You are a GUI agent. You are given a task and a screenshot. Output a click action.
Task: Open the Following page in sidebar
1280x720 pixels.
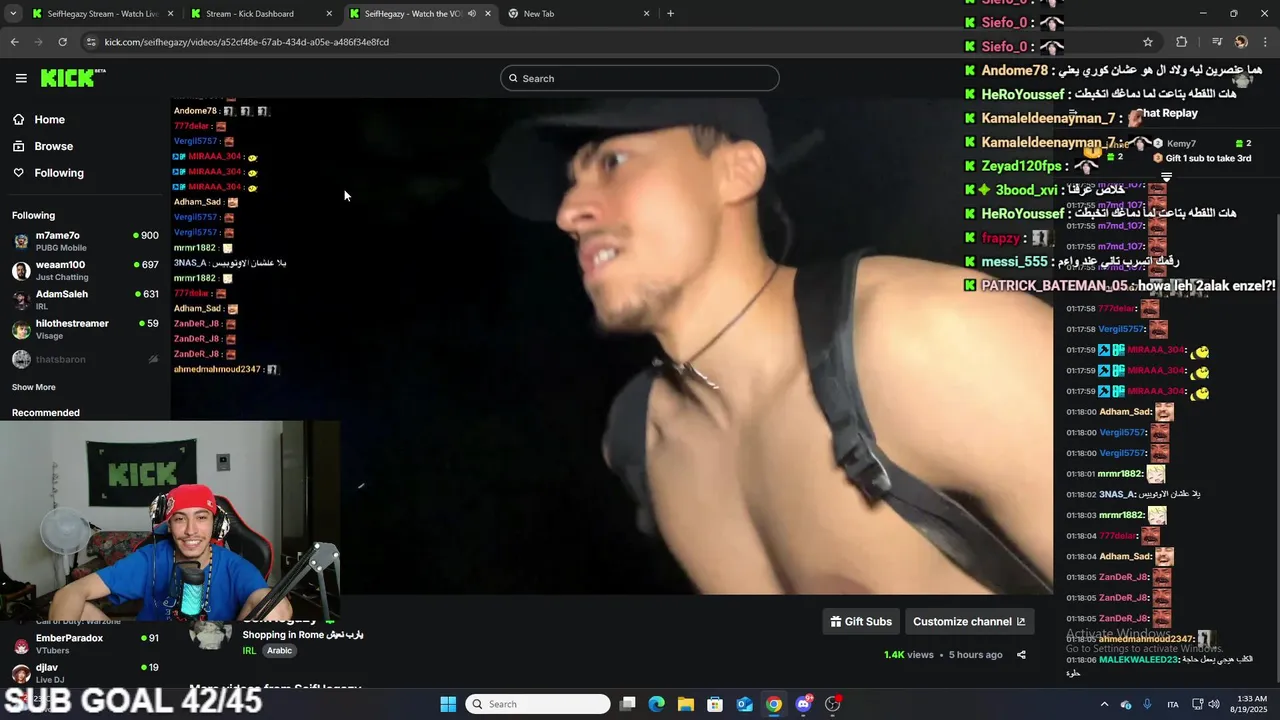pyautogui.click(x=59, y=173)
